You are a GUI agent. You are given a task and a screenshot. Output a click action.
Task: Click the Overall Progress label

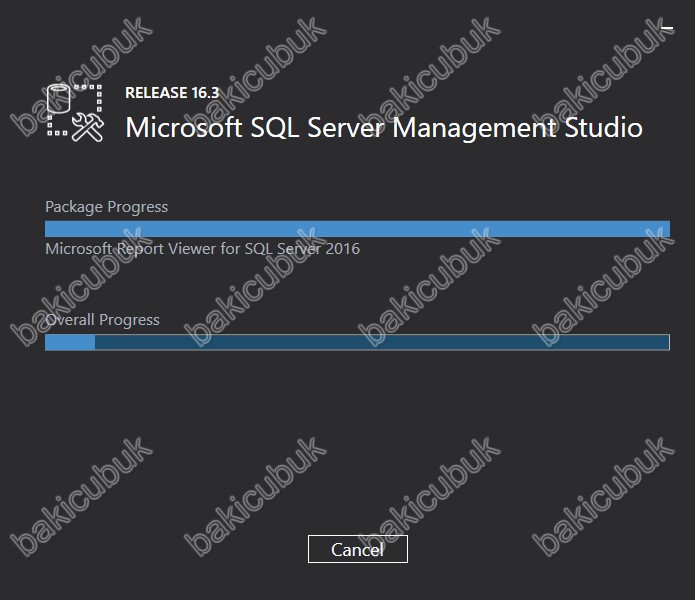(102, 320)
